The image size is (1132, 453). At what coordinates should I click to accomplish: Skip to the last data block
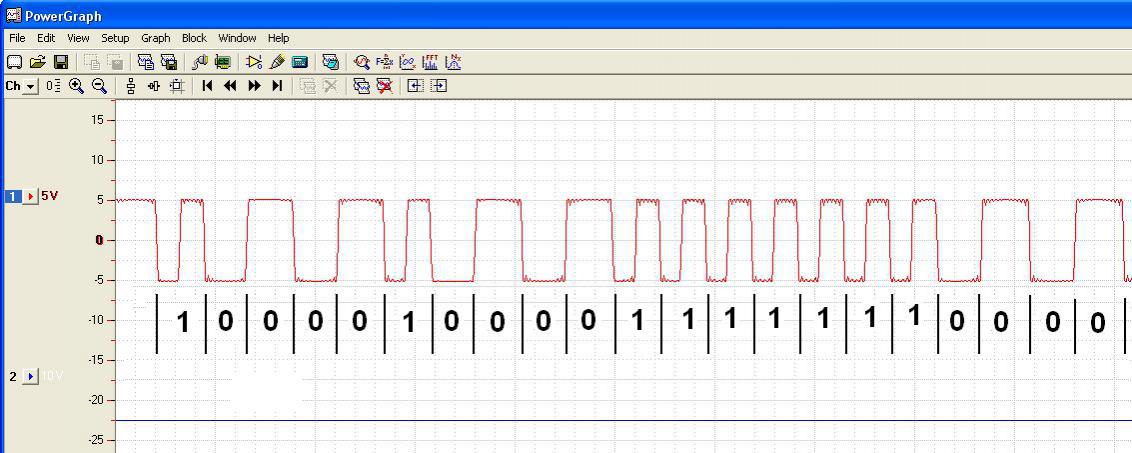(x=277, y=86)
